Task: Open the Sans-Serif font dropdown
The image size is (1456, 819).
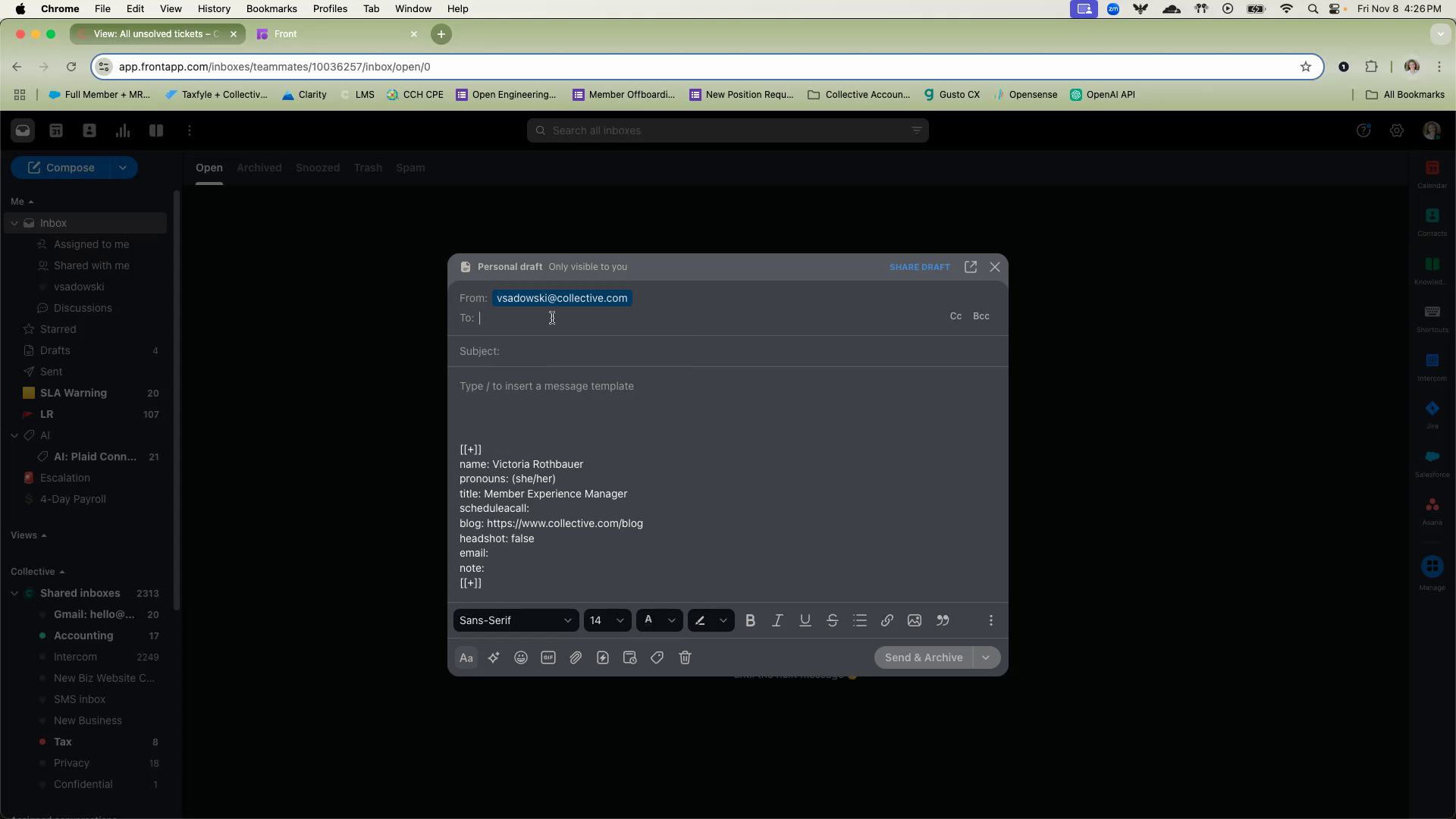Action: [516, 621]
